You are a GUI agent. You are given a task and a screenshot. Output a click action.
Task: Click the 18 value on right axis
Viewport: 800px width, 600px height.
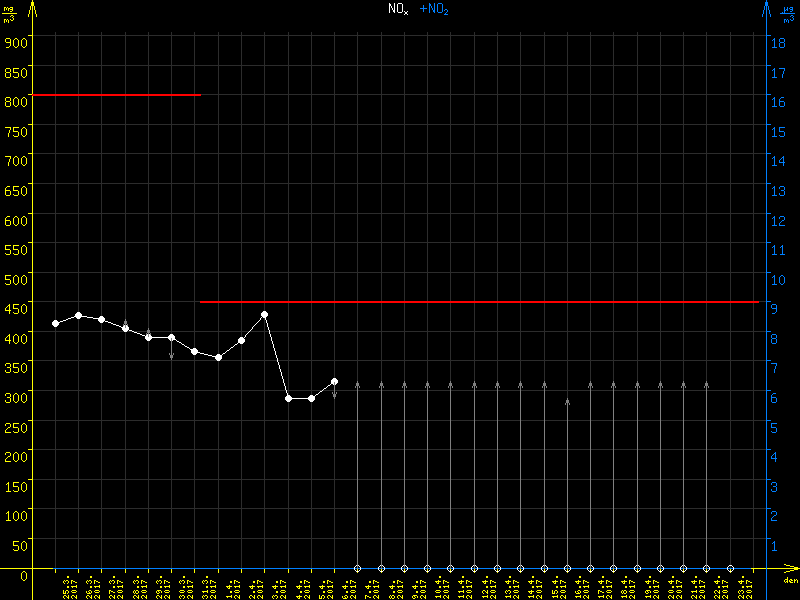point(775,43)
